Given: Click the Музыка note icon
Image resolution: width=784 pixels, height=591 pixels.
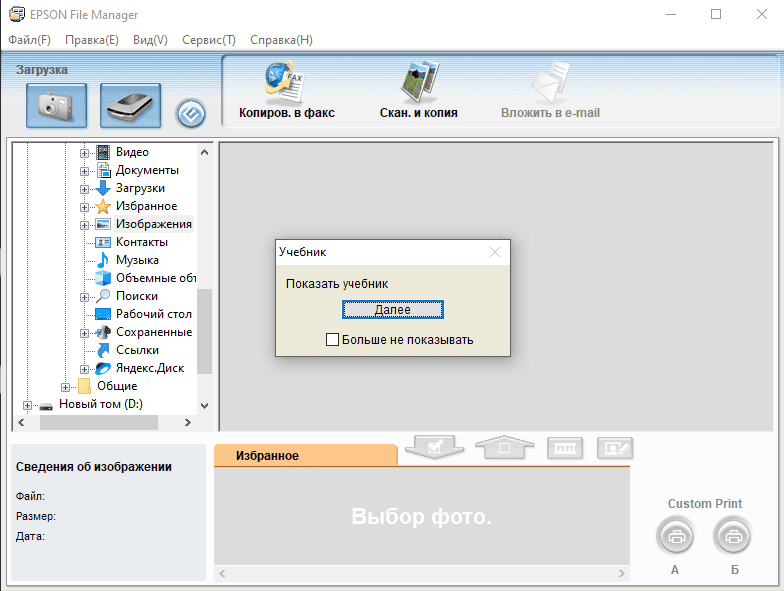Looking at the screenshot, I should pos(103,260).
